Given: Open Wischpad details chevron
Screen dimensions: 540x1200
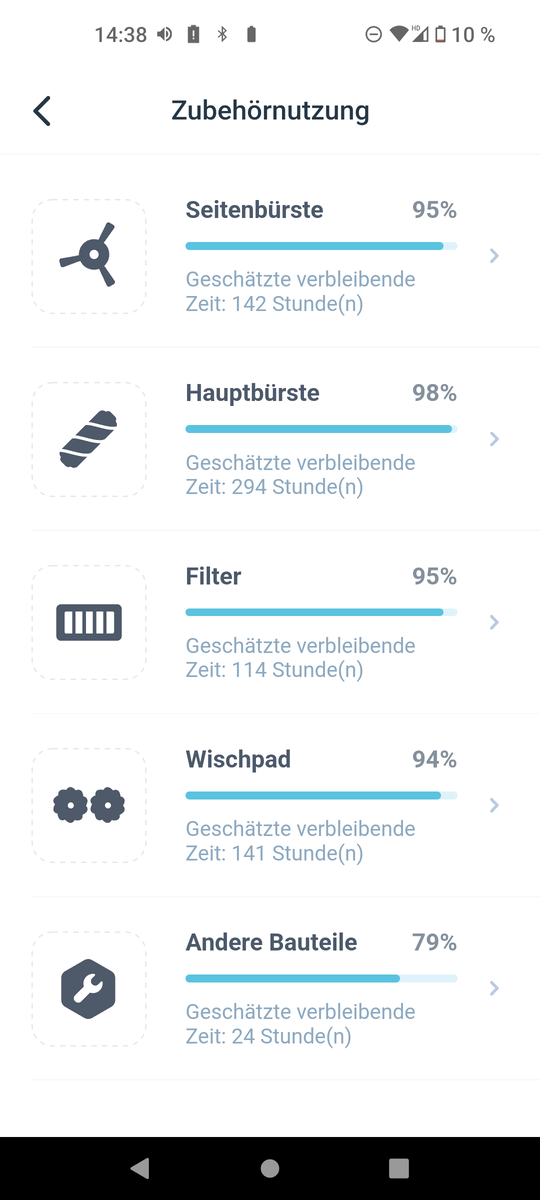Looking at the screenshot, I should 494,805.
